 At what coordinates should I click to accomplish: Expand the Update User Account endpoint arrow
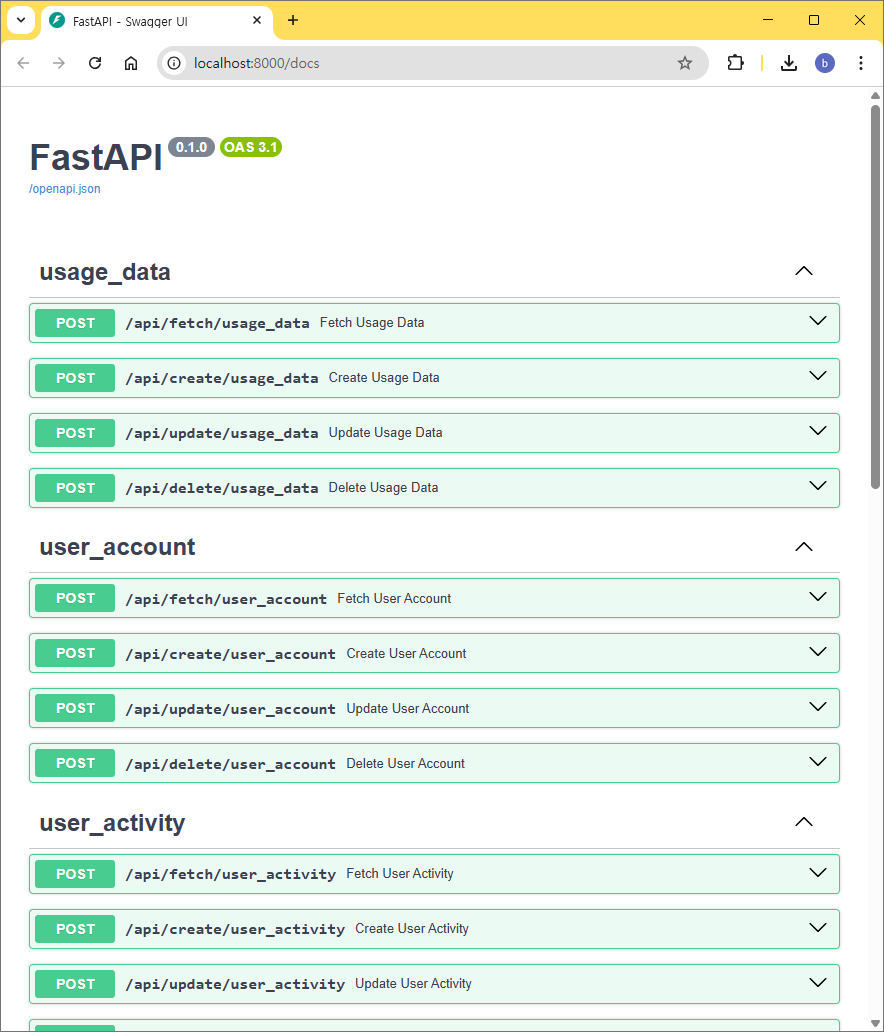tap(818, 707)
